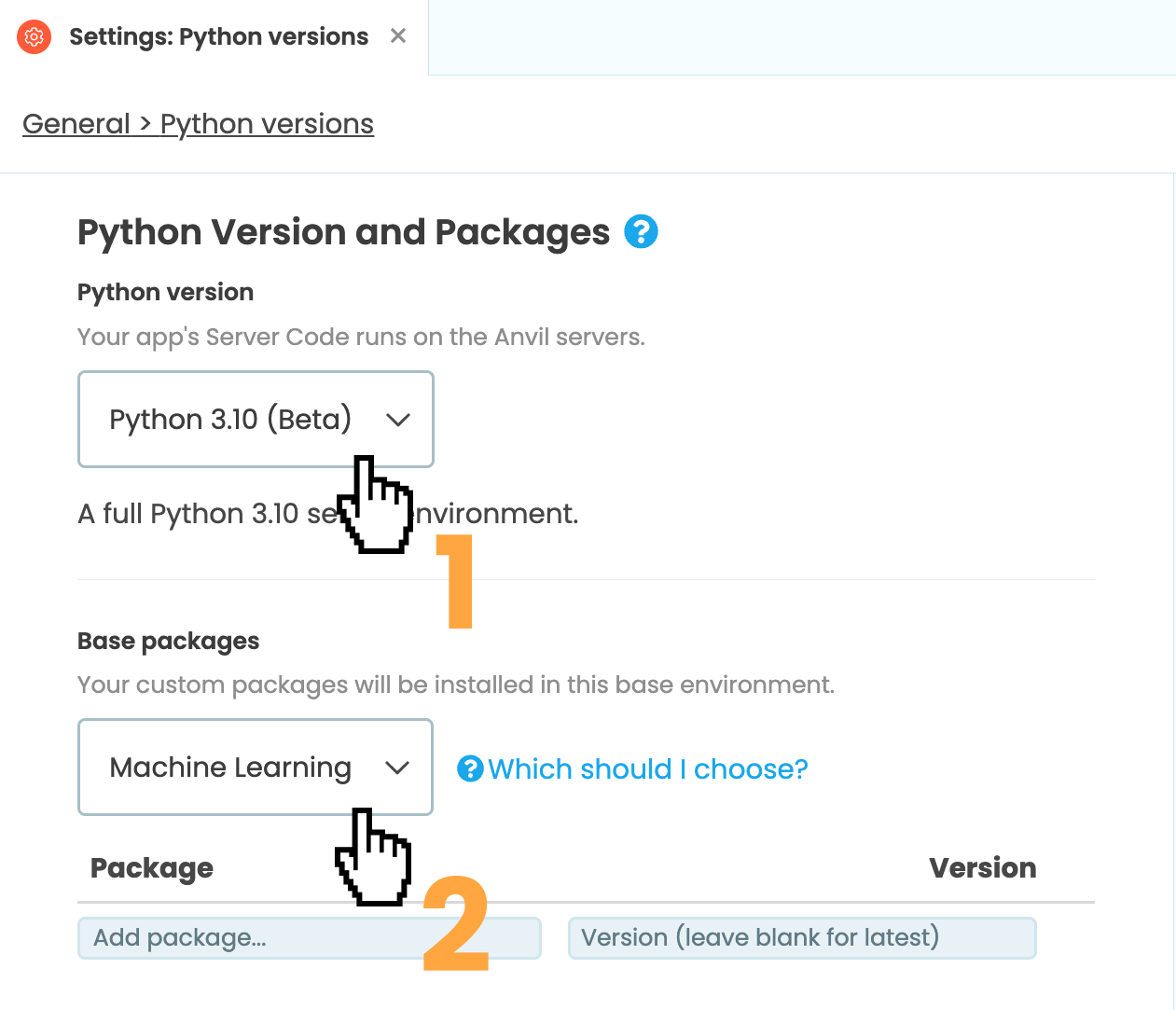Switch to the Settings: Python versions tab

pos(219,36)
